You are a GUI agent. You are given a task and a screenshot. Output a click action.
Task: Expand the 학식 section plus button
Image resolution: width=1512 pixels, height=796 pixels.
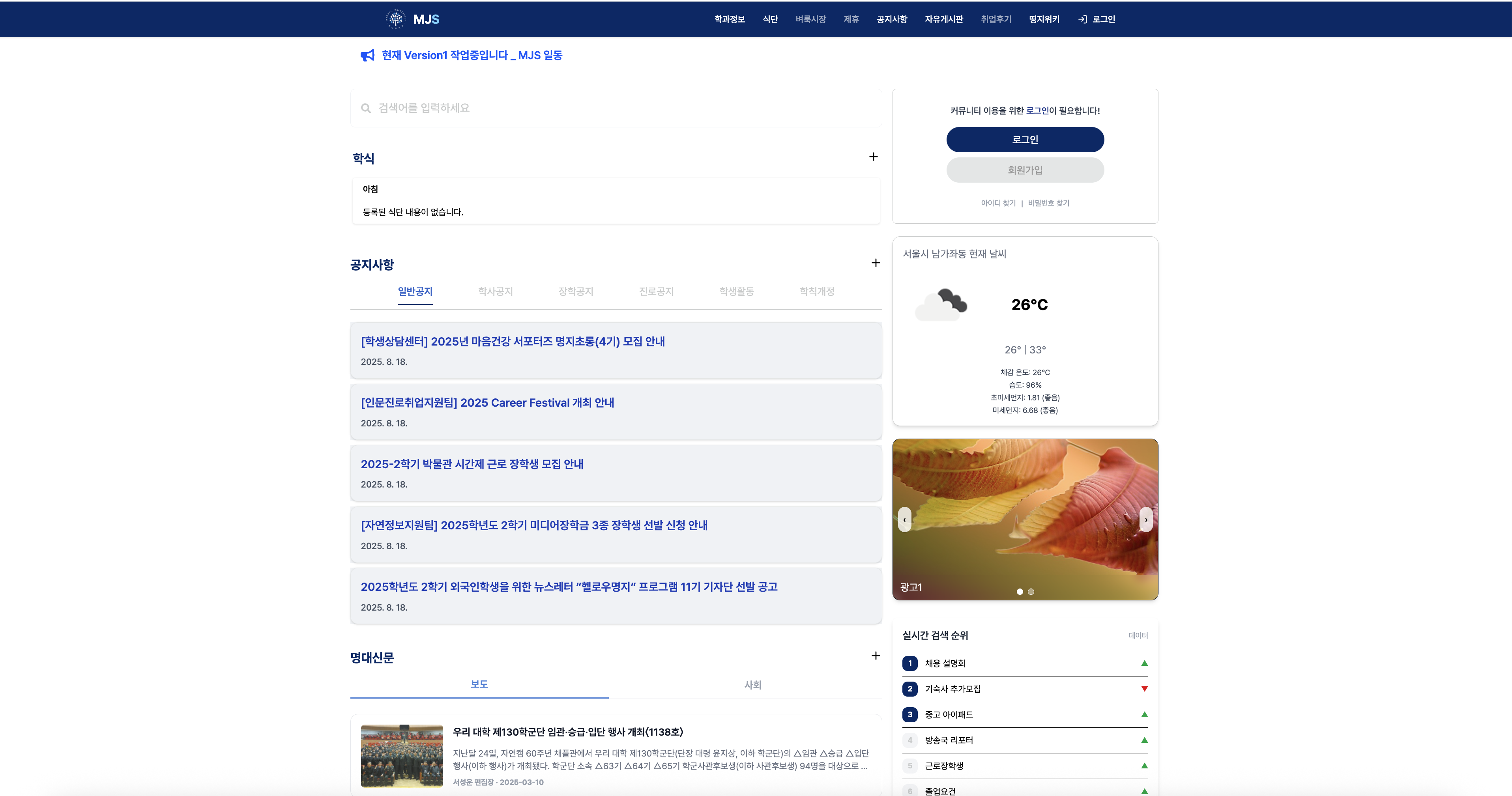(x=874, y=157)
